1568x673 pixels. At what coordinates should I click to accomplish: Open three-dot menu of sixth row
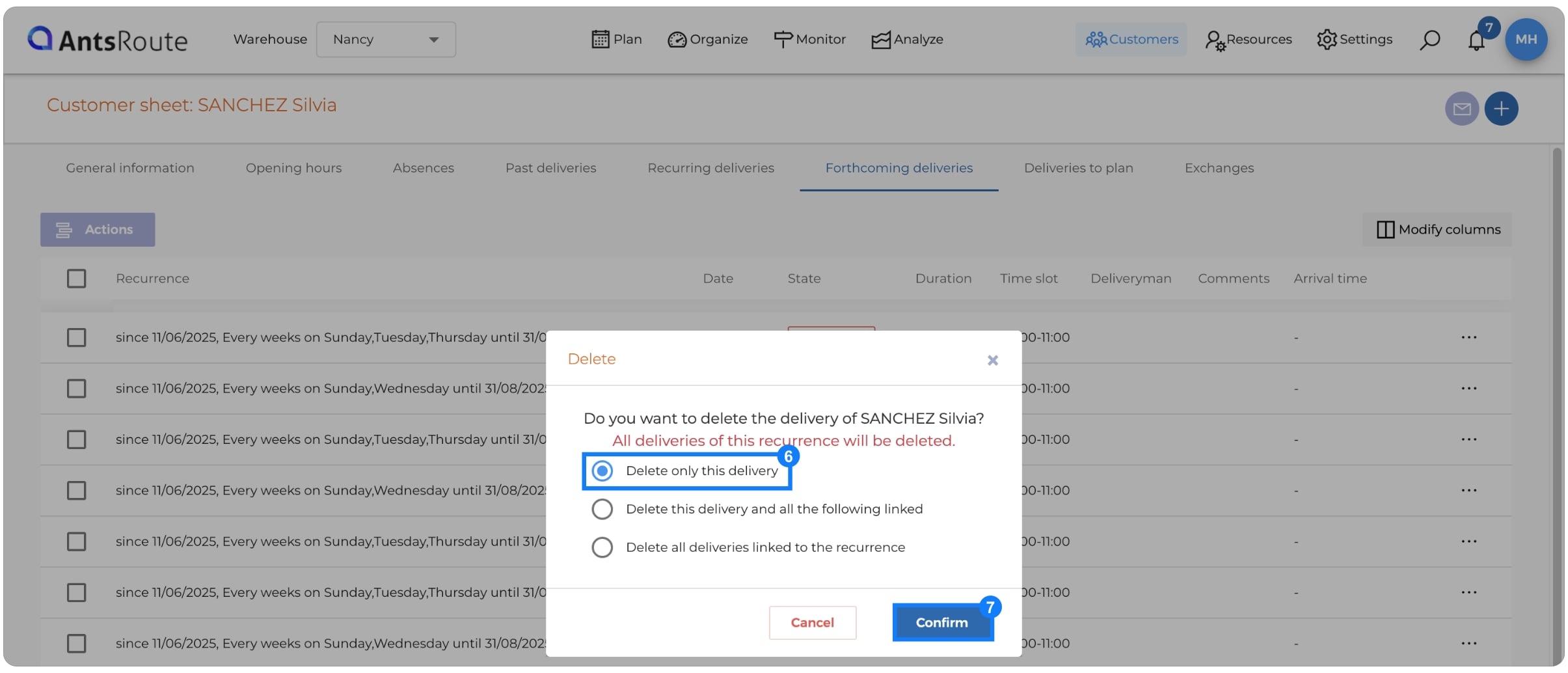pyautogui.click(x=1469, y=592)
